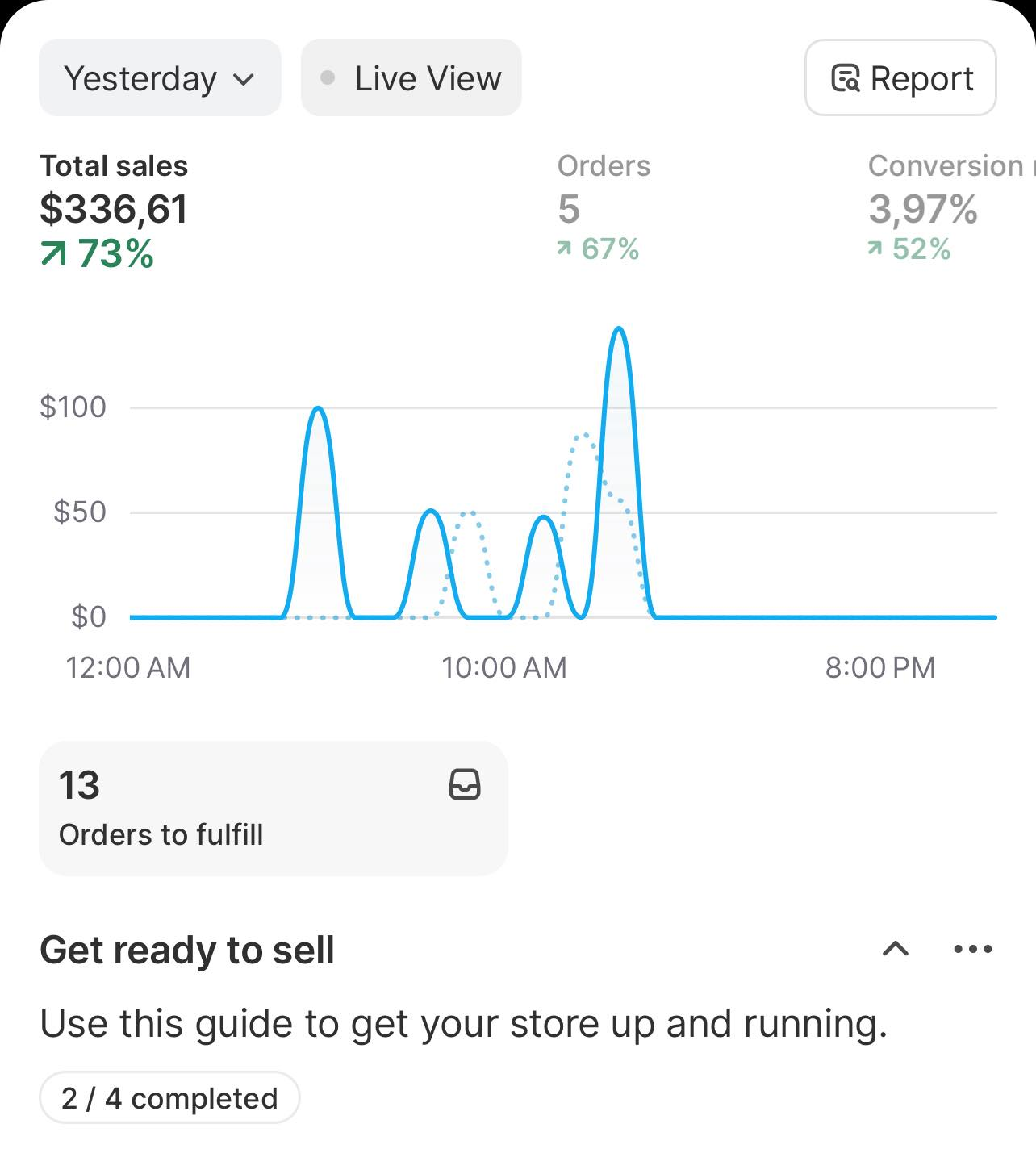Switch to the Orders metric
Viewport: 1036px width, 1149px height.
coord(604,207)
